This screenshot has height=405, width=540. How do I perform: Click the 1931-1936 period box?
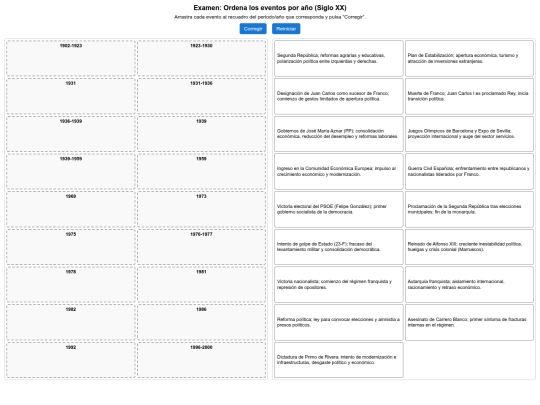point(201,96)
